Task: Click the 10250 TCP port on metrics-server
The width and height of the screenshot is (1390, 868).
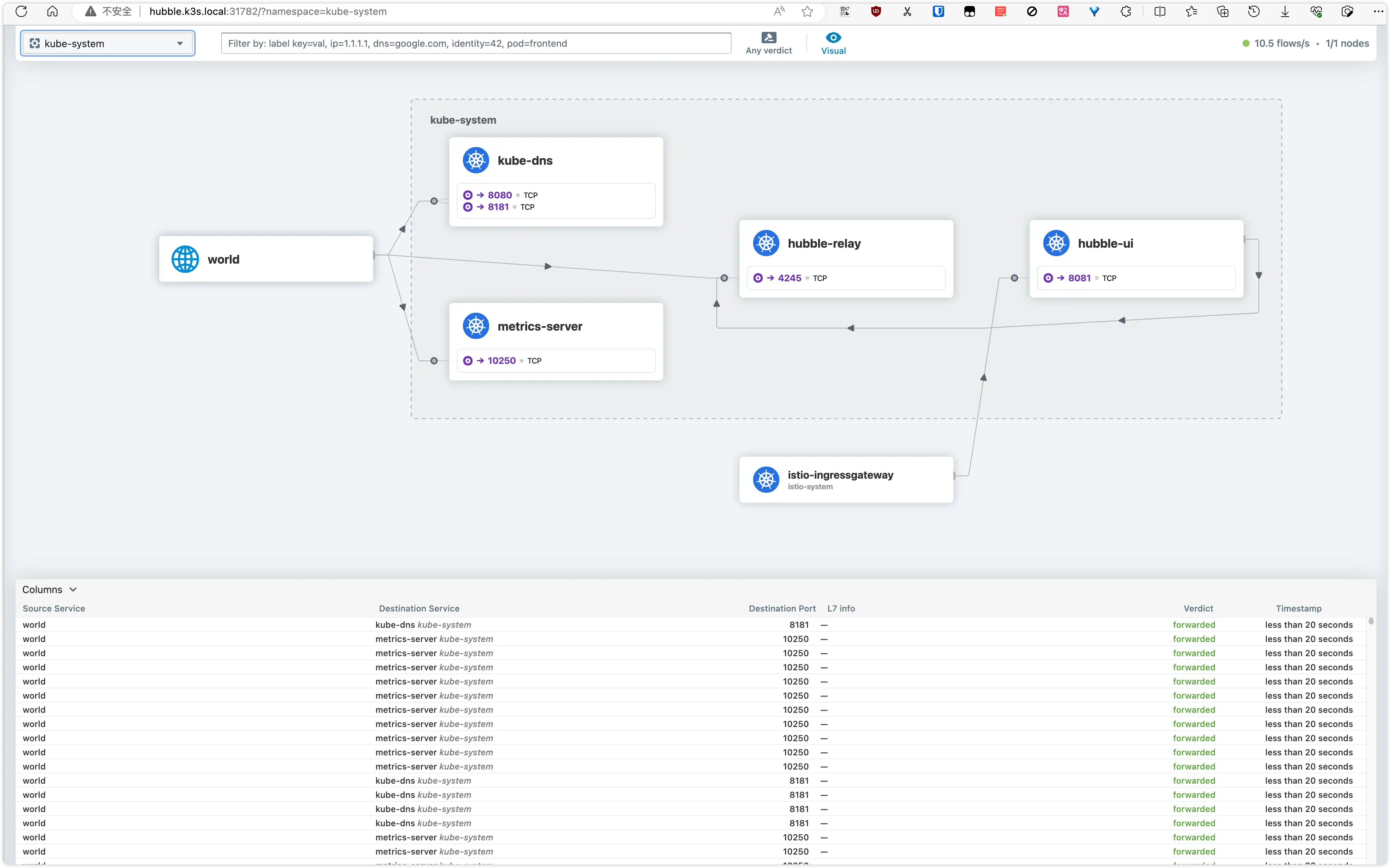Action: [501, 361]
